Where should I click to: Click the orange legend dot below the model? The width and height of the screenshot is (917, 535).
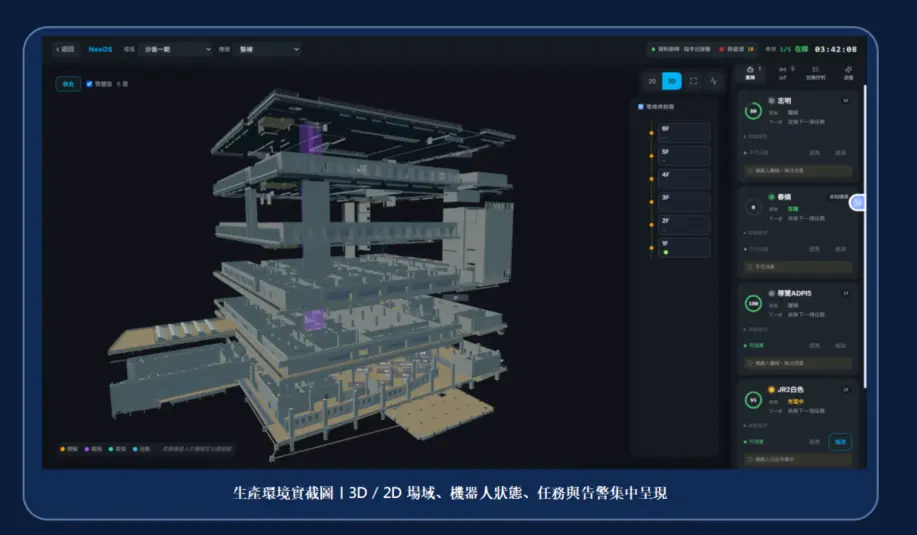click(x=63, y=449)
